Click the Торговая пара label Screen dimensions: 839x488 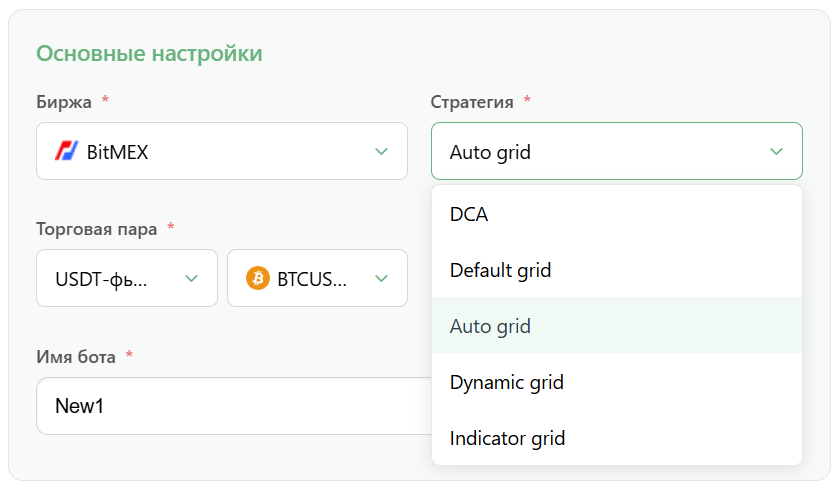click(97, 229)
